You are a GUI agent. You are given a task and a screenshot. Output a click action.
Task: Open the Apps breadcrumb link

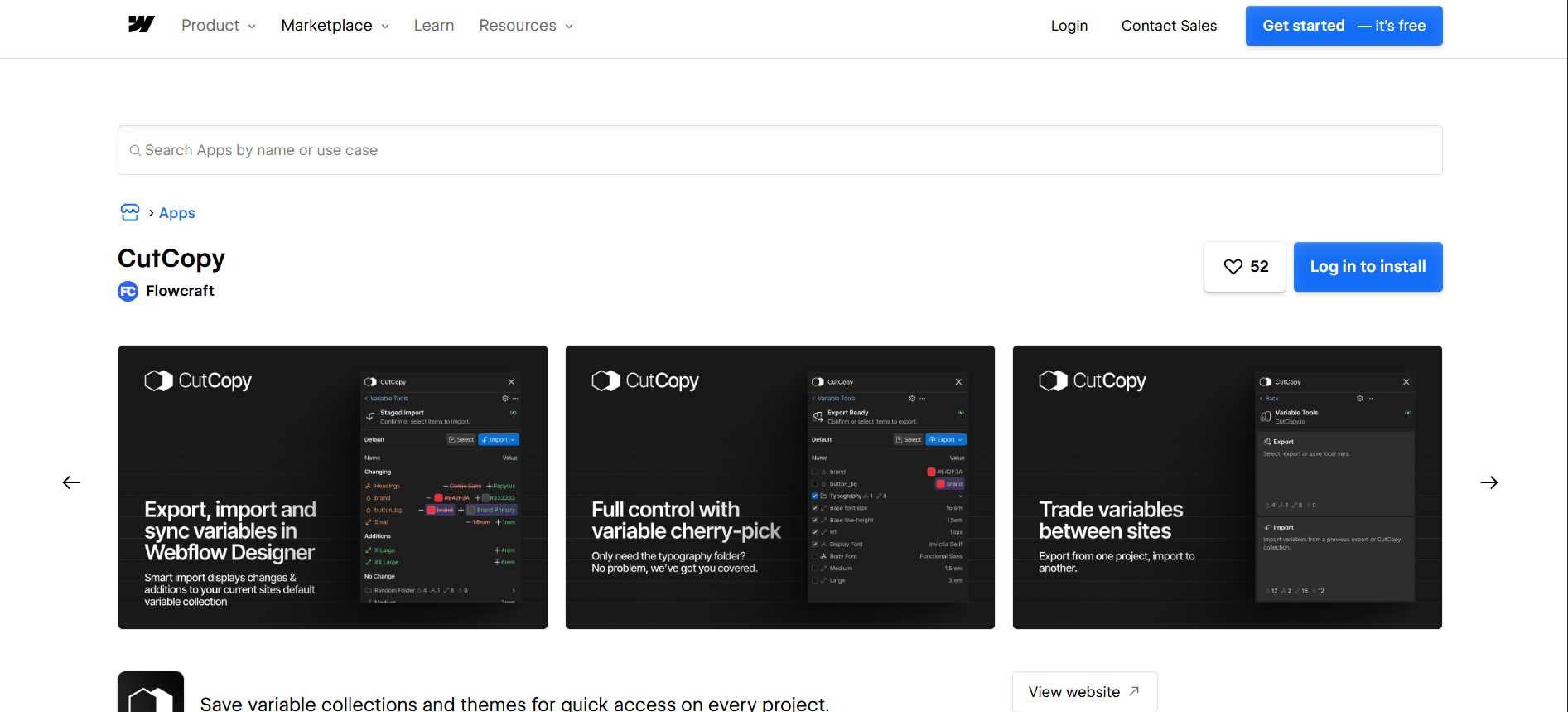pos(177,213)
